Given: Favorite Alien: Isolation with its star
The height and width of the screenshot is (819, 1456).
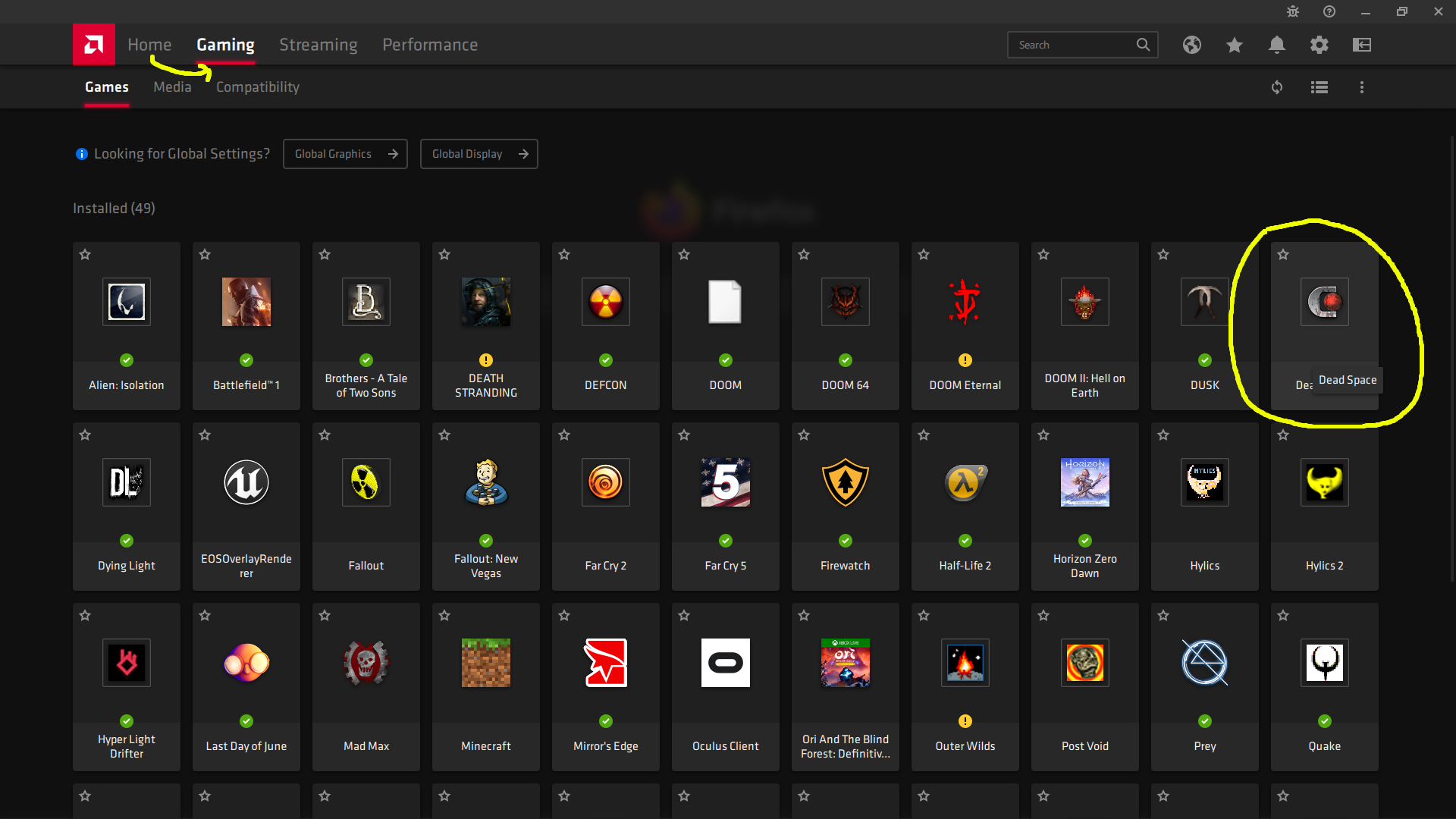Looking at the screenshot, I should pos(85,255).
